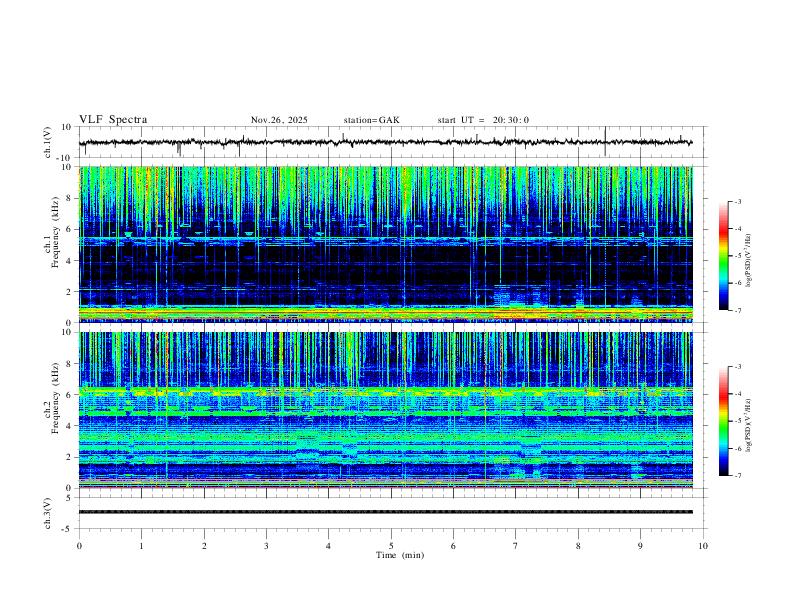Click time axis tick label 3
Image resolution: width=792 pixels, height=612 pixels.
click(266, 546)
